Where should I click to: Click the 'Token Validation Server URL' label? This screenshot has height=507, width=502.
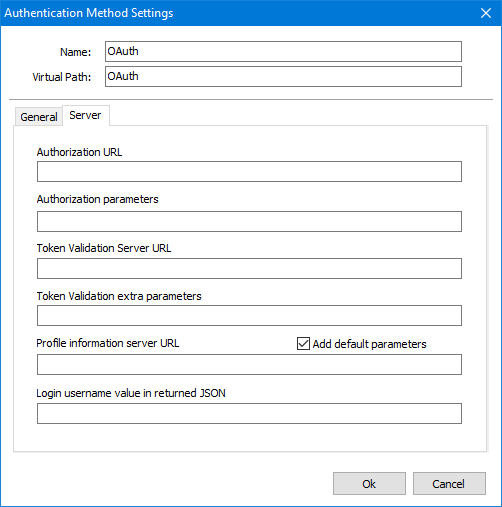pyautogui.click(x=104, y=248)
